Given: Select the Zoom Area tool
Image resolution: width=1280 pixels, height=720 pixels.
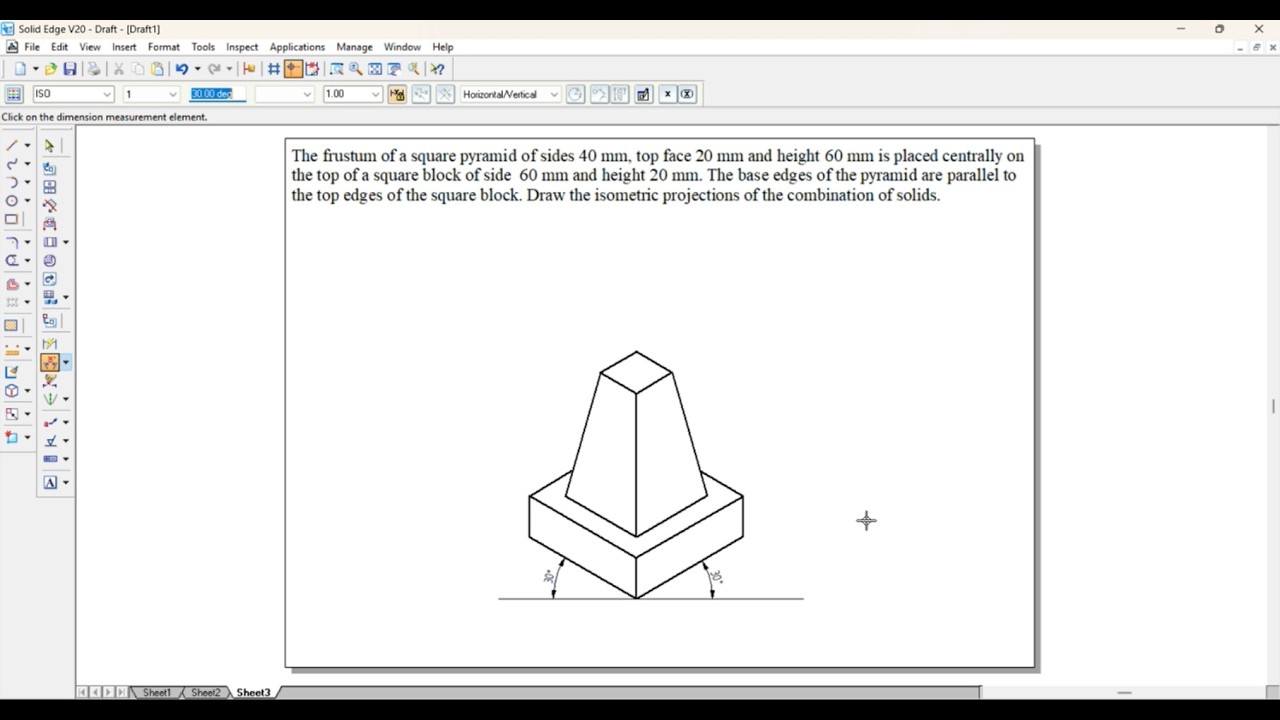Looking at the screenshot, I should pyautogui.click(x=337, y=69).
